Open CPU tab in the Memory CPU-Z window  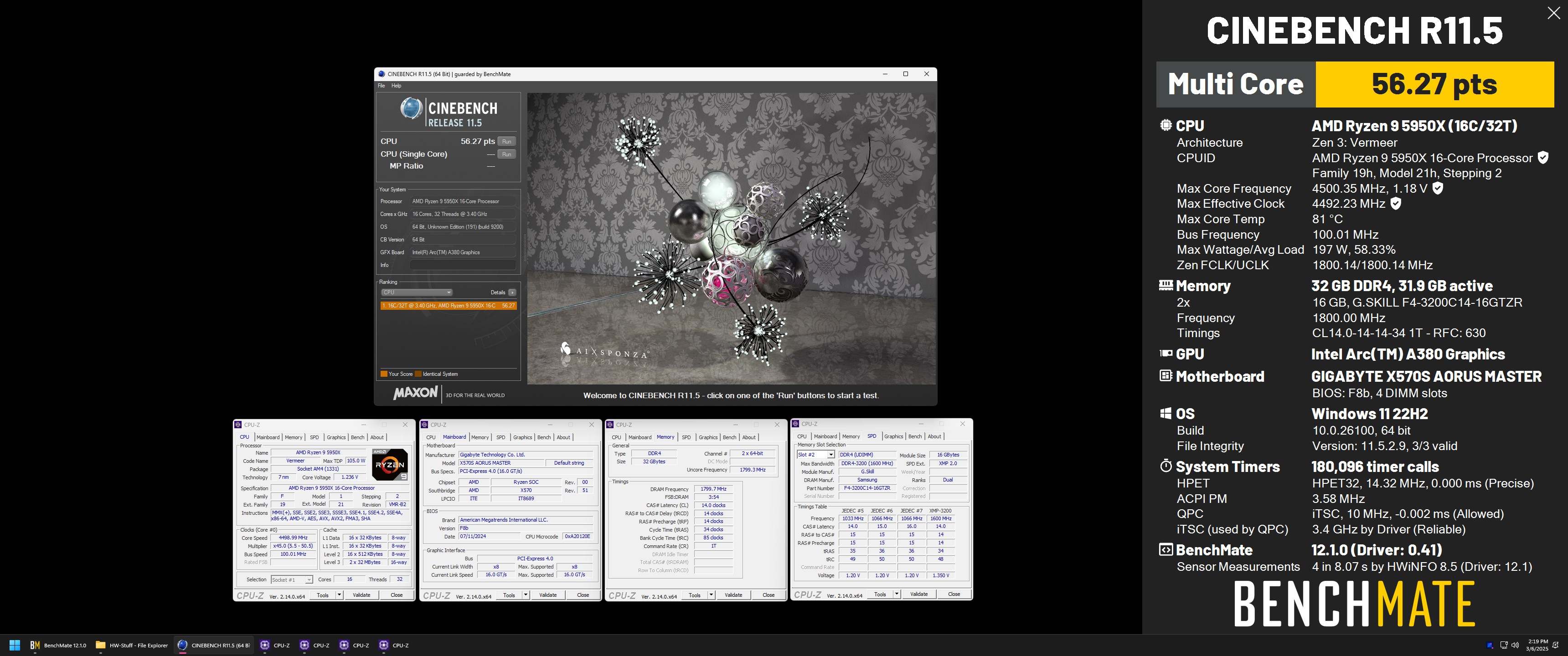[616, 437]
